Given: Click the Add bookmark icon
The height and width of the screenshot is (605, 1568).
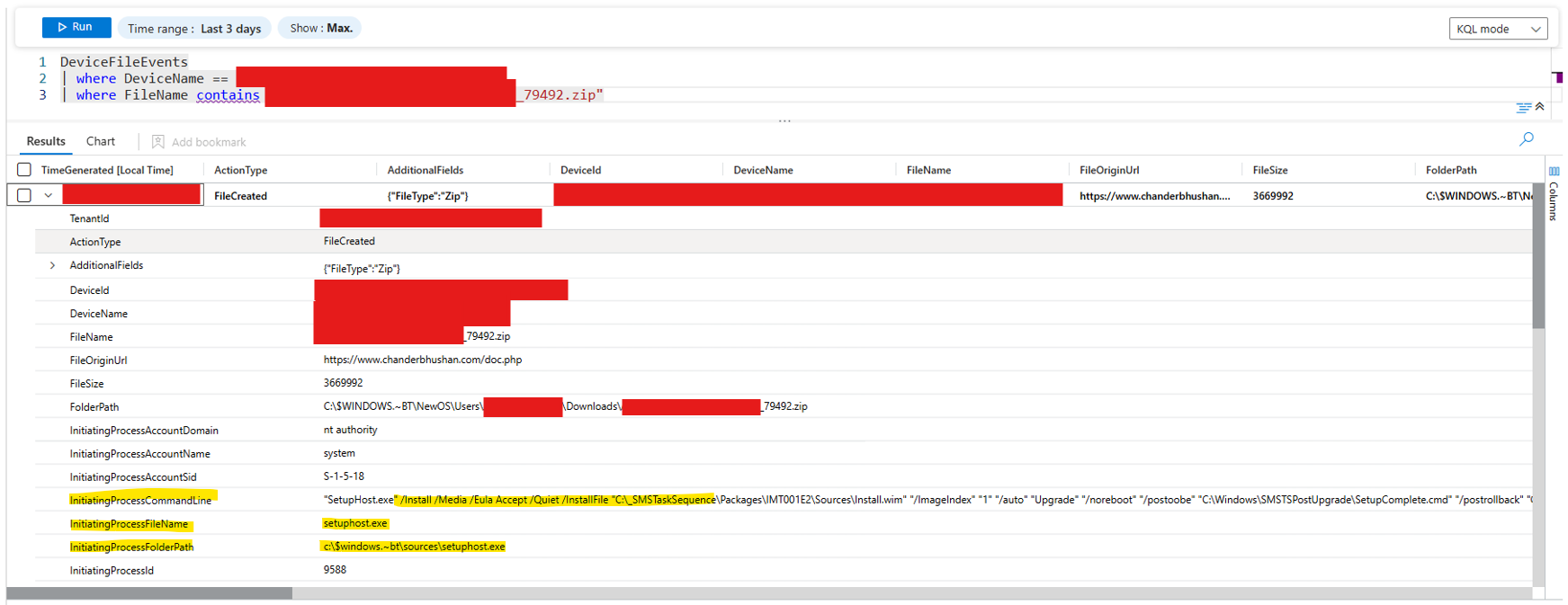Looking at the screenshot, I should click(158, 142).
